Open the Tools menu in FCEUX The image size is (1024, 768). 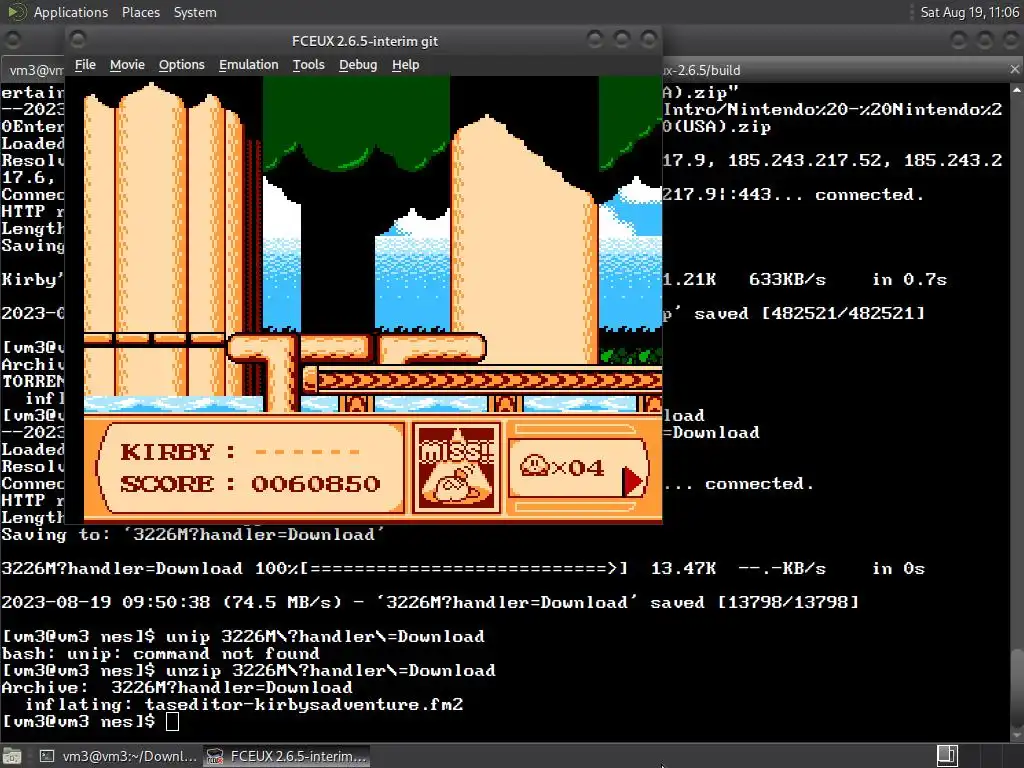[308, 65]
